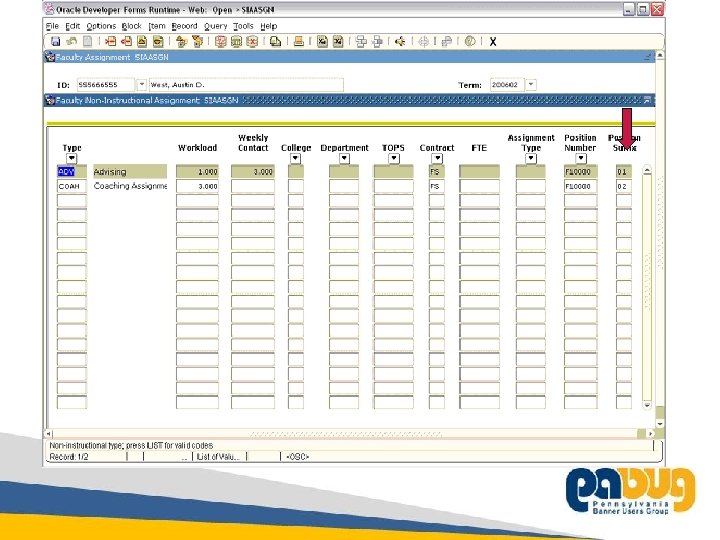The image size is (720, 540).
Task: Open the ID search dropdown arrow
Action: pos(141,84)
